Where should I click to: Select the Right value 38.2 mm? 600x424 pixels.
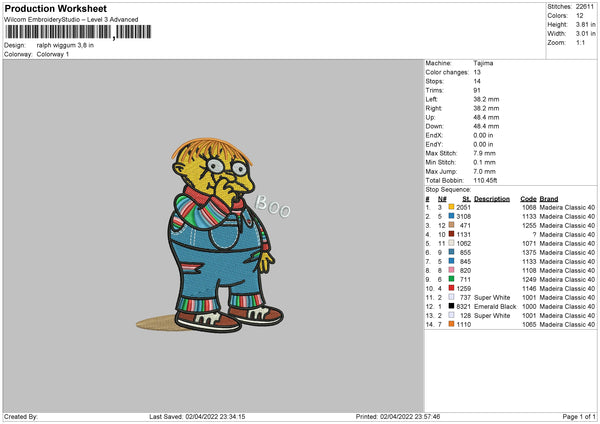pos(486,108)
